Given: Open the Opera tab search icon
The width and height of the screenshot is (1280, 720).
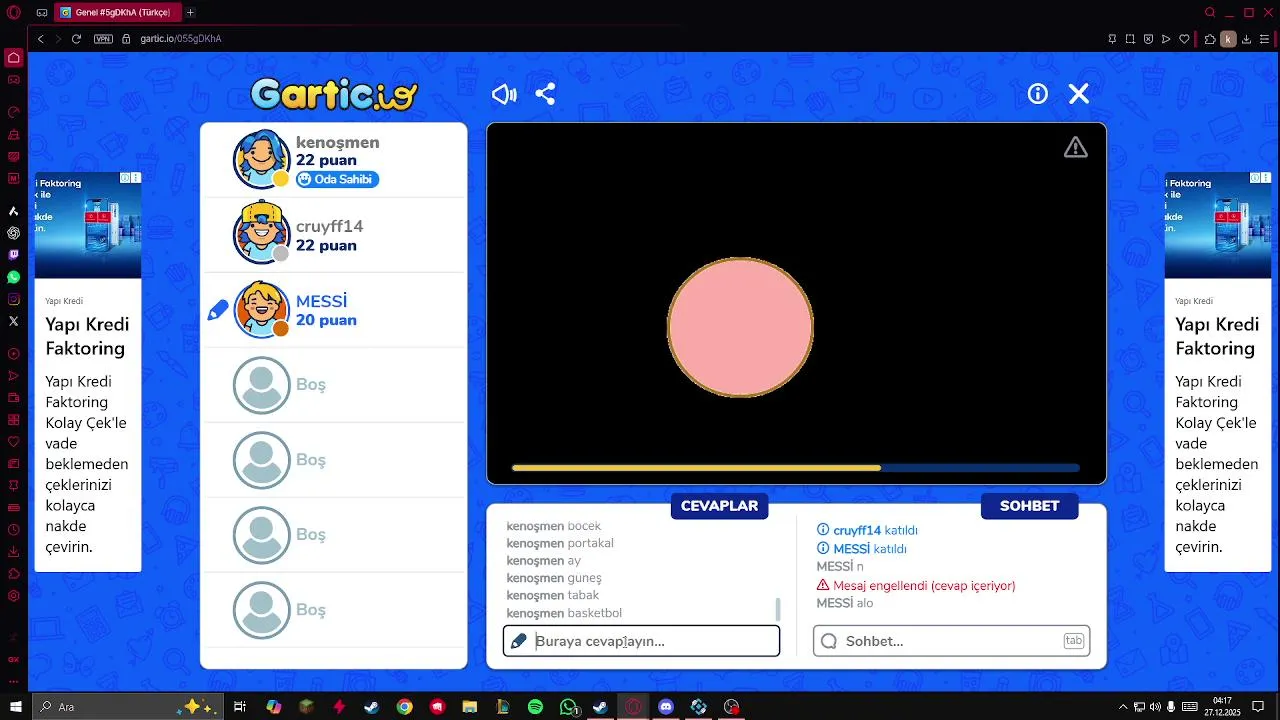Looking at the screenshot, I should tap(1210, 13).
